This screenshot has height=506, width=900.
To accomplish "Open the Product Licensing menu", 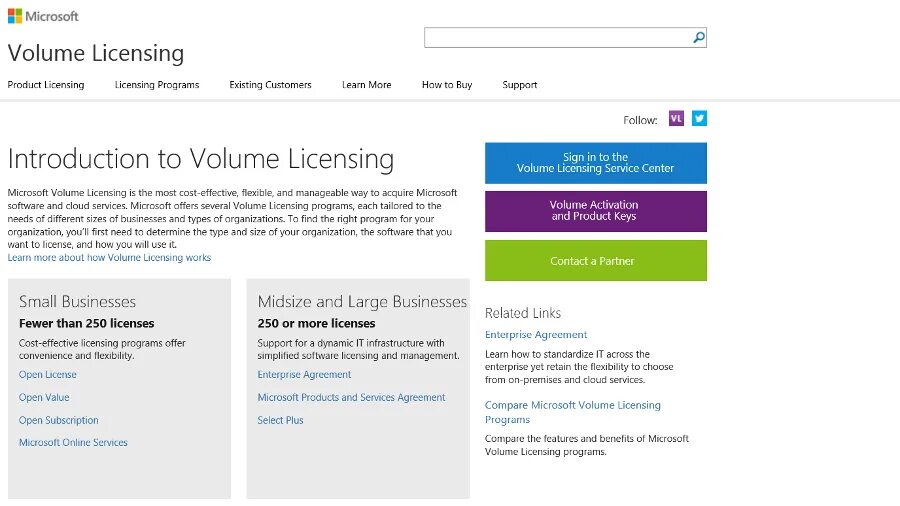I will (46, 85).
